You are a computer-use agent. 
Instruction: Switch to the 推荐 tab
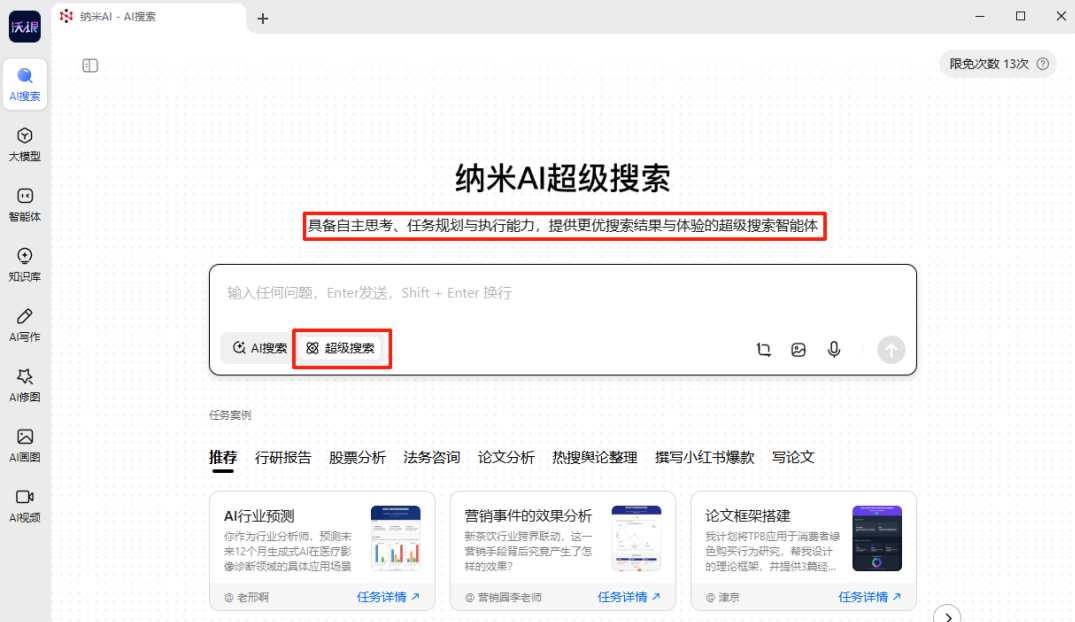tap(223, 458)
